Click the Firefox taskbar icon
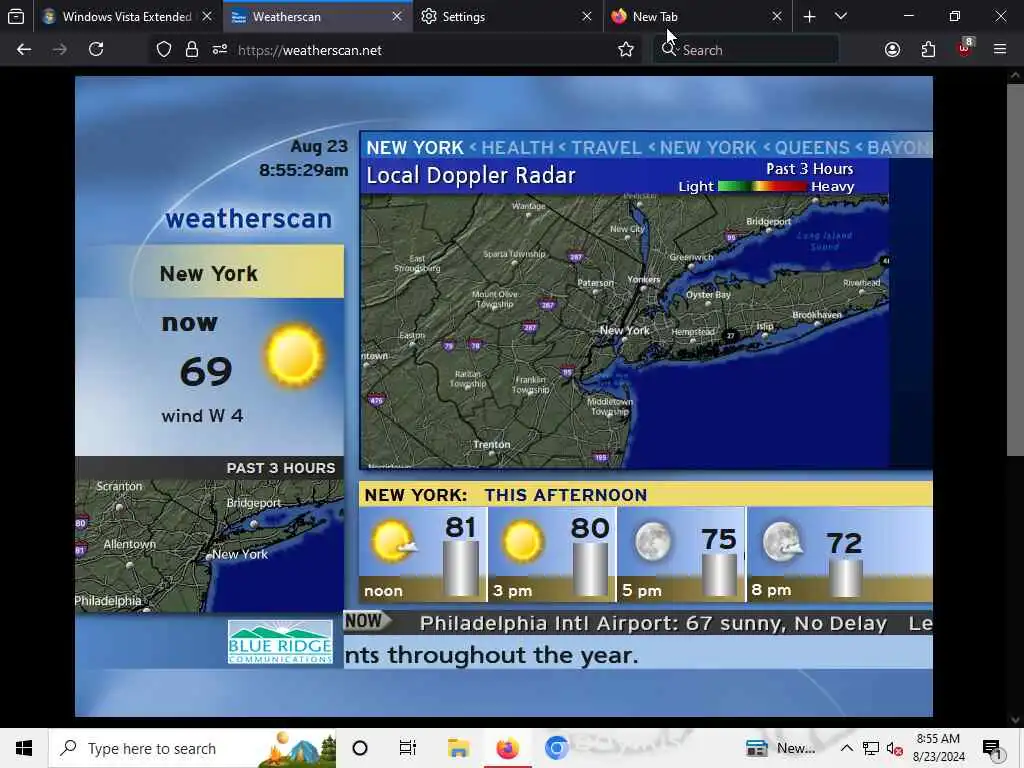 point(507,748)
